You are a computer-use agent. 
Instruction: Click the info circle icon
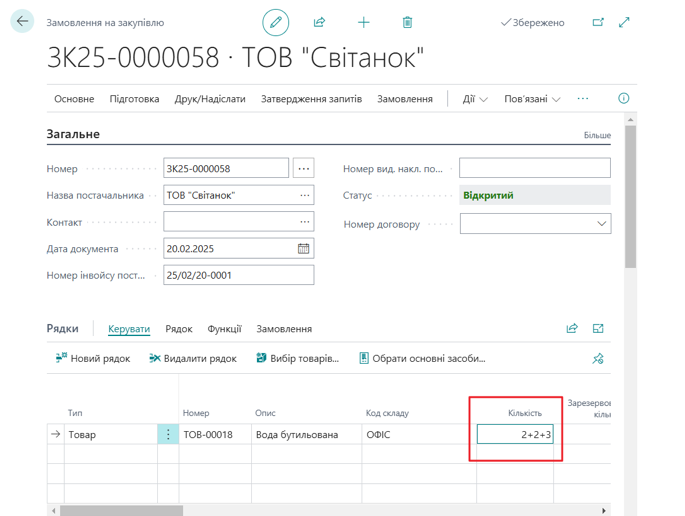624,99
